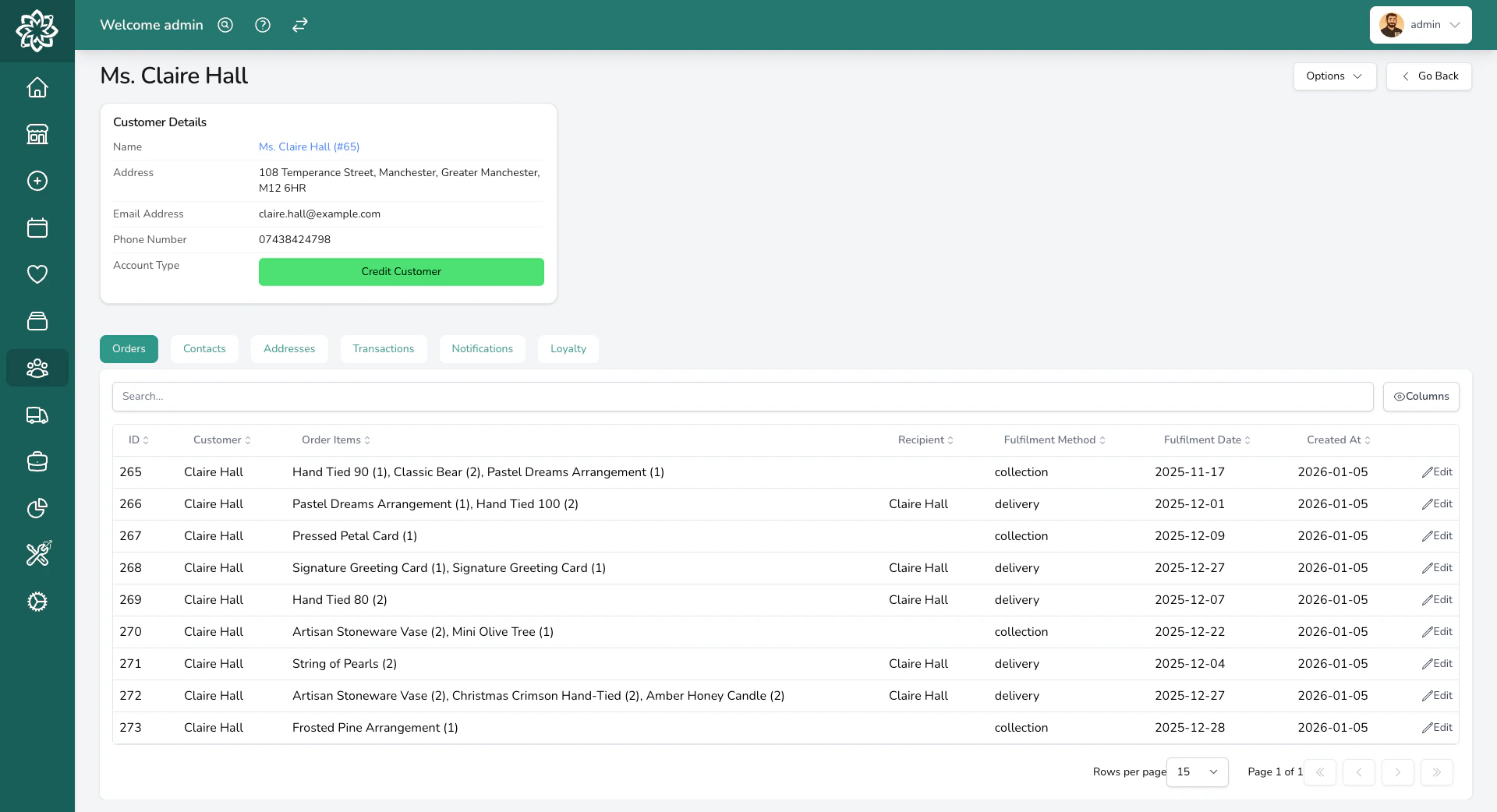
Task: Click the search magnifier icon in top bar
Action: [225, 25]
